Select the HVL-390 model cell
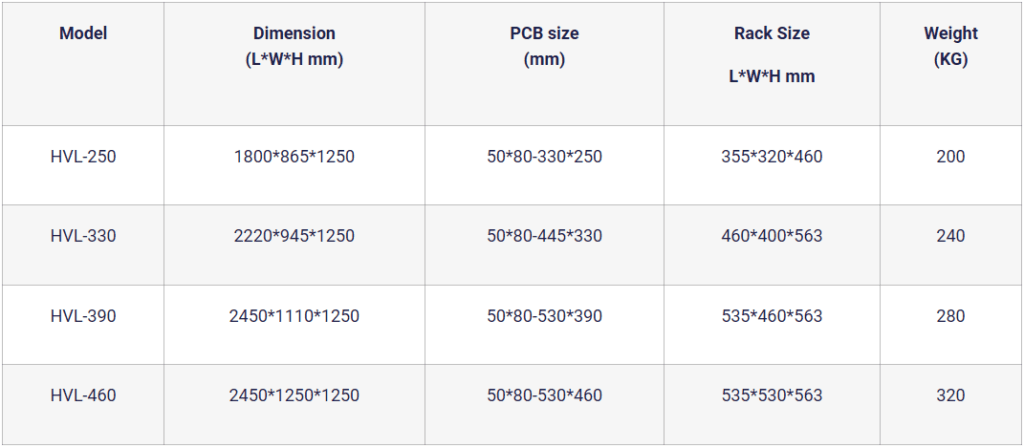This screenshot has height=448, width=1024. [x=83, y=316]
